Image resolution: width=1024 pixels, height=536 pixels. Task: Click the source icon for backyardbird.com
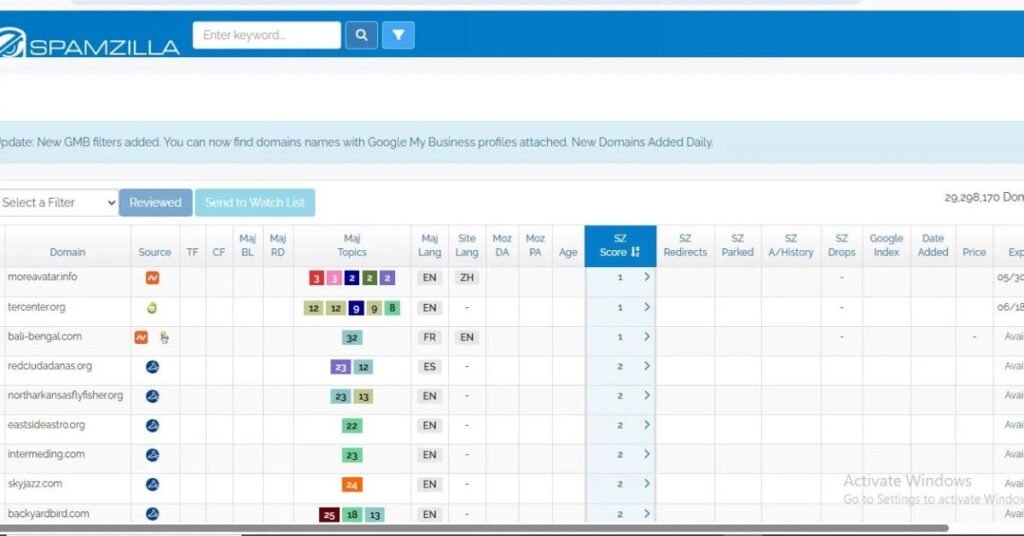[x=152, y=514]
